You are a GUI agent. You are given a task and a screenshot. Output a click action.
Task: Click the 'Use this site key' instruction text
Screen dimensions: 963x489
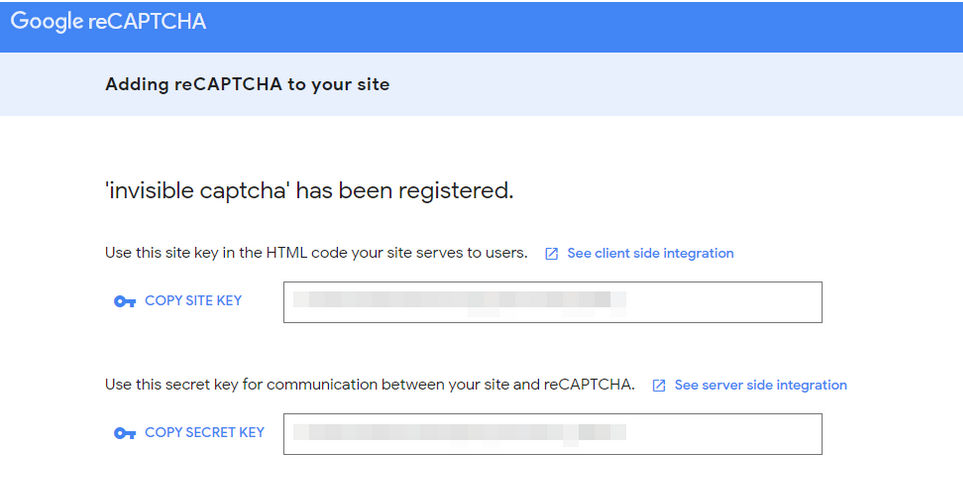coord(316,253)
